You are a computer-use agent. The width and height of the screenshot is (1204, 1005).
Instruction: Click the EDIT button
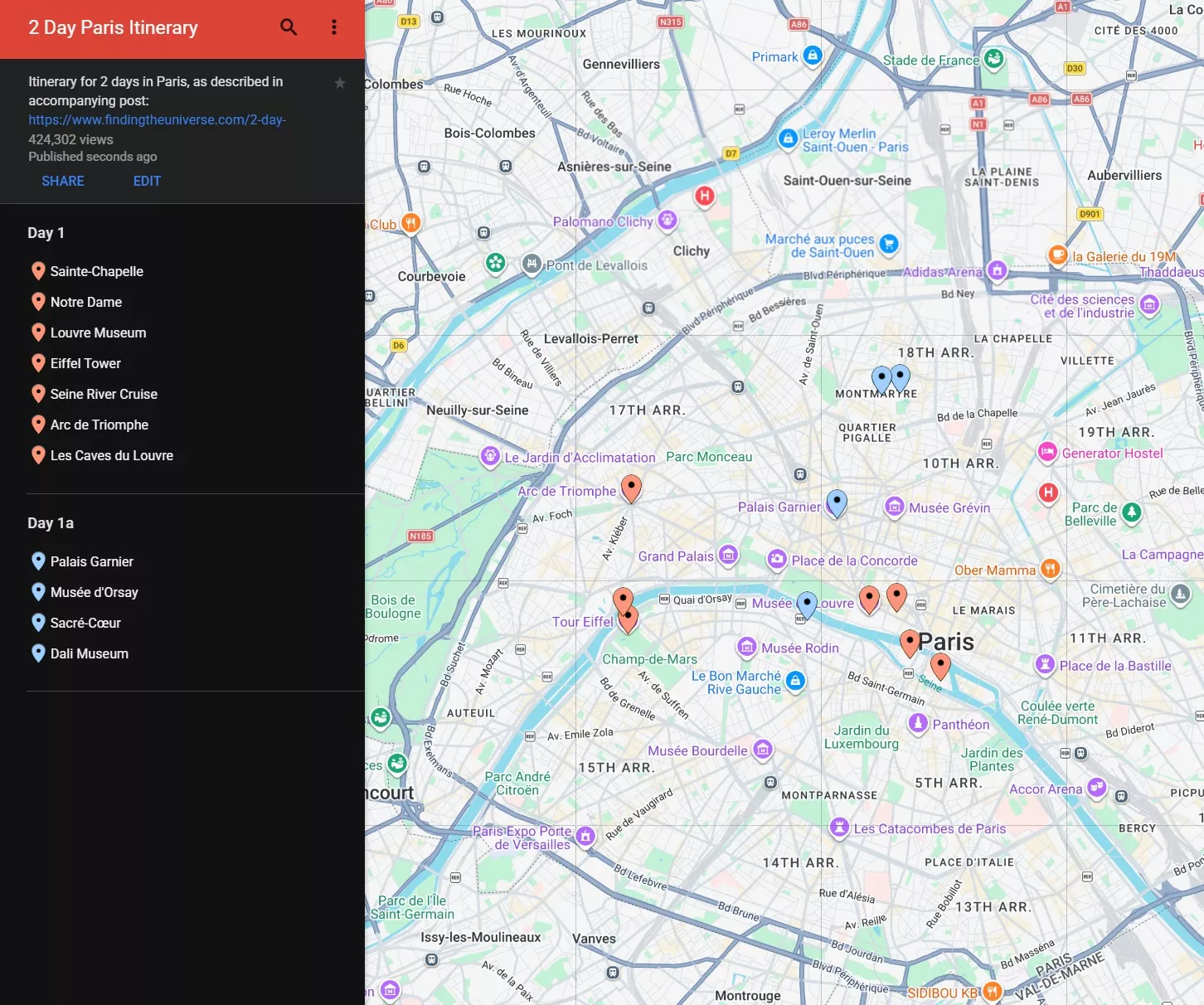point(147,181)
